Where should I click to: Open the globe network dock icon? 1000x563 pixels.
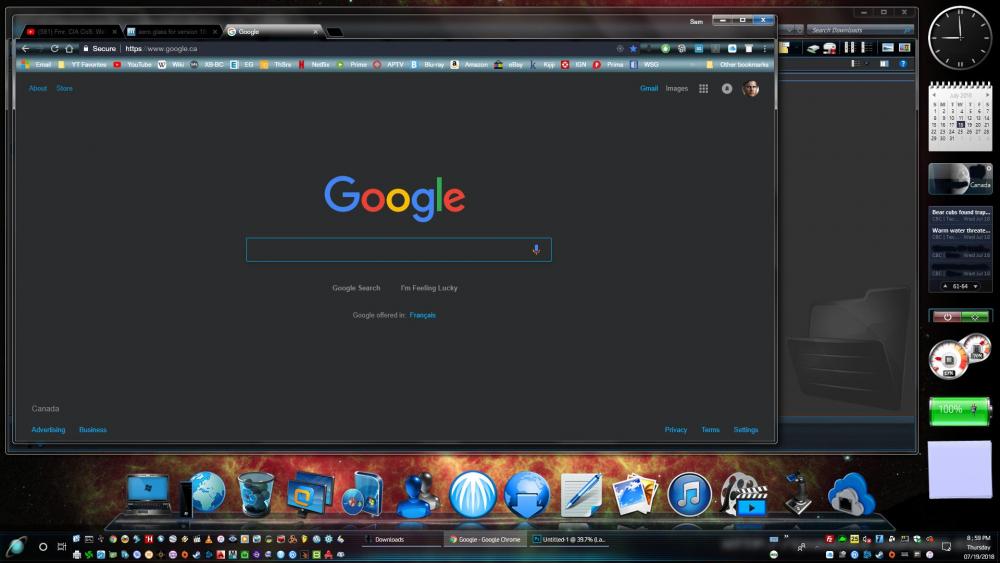click(x=205, y=492)
